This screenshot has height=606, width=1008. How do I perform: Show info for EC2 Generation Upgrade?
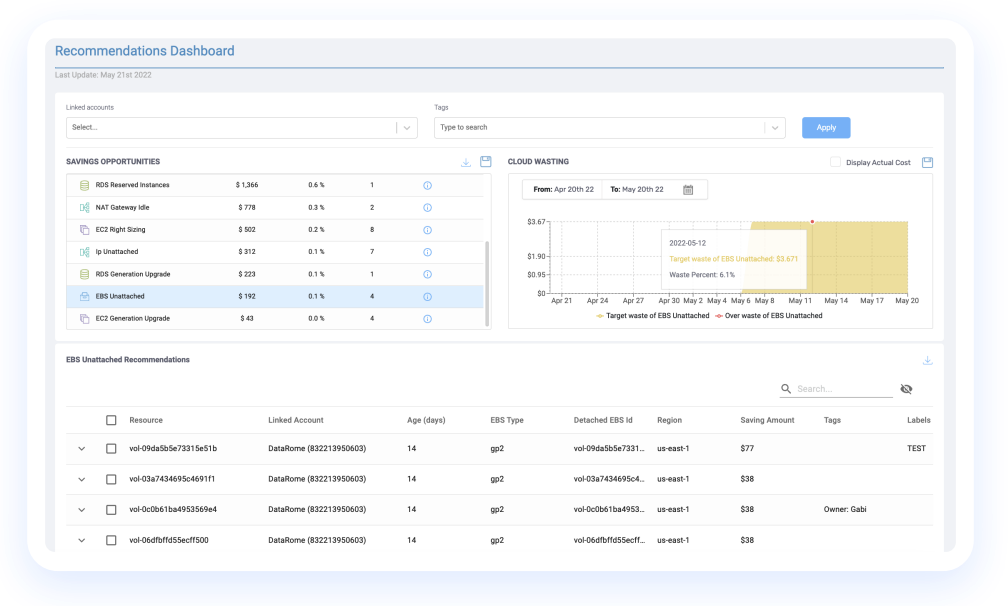[x=428, y=319]
